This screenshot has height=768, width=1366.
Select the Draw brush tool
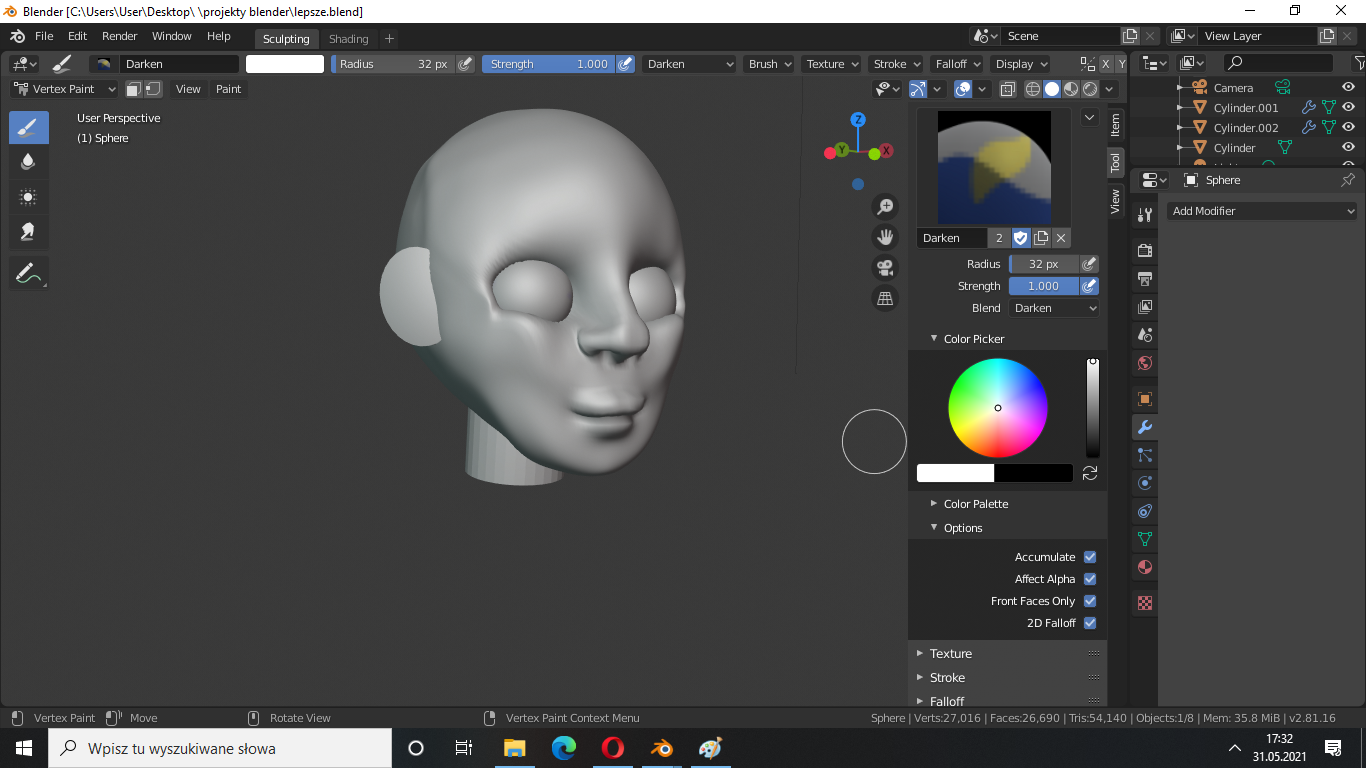point(28,127)
